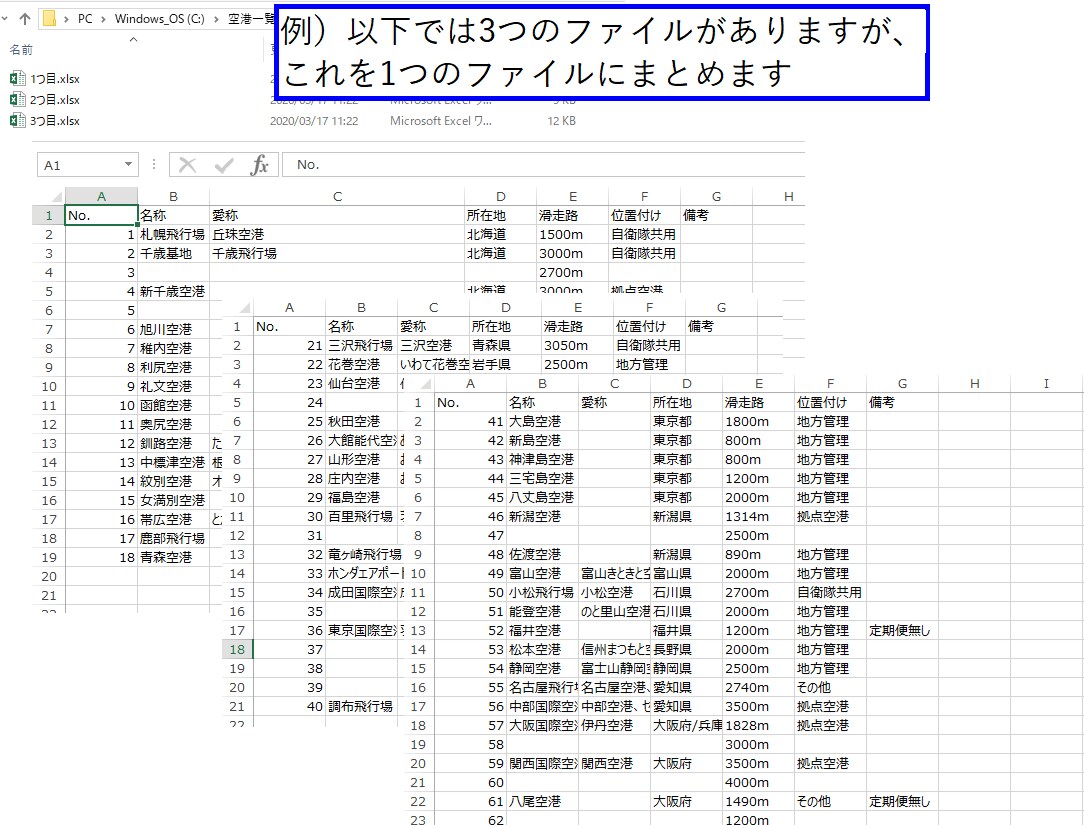Click cell 小松空港 in third sheet
Viewport: 1084px width, 825px height.
614,592
